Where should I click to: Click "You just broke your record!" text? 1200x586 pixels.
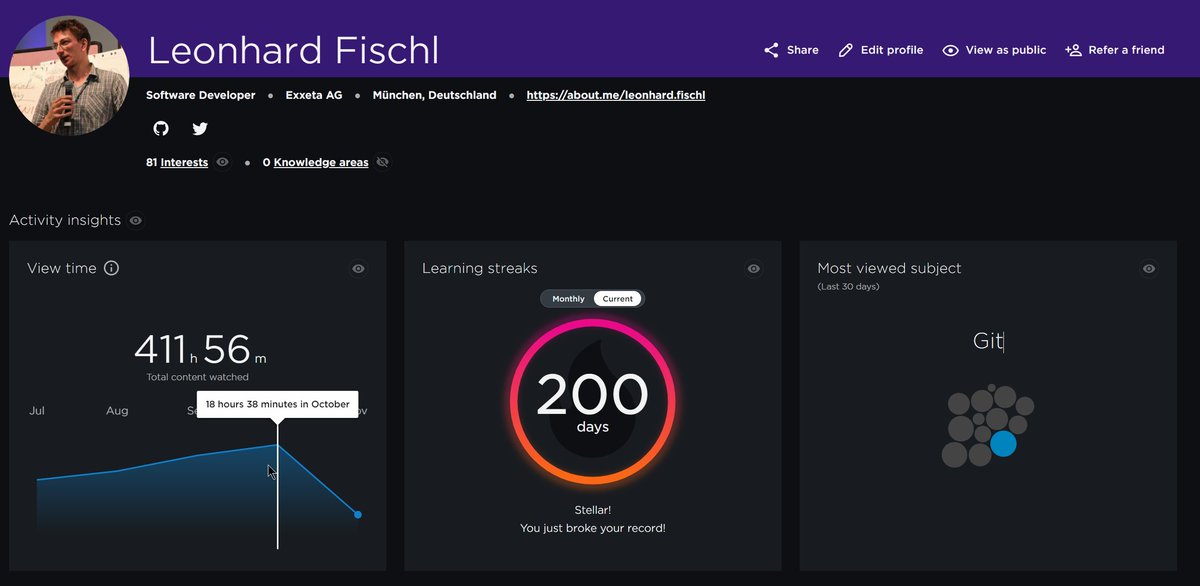(x=593, y=528)
